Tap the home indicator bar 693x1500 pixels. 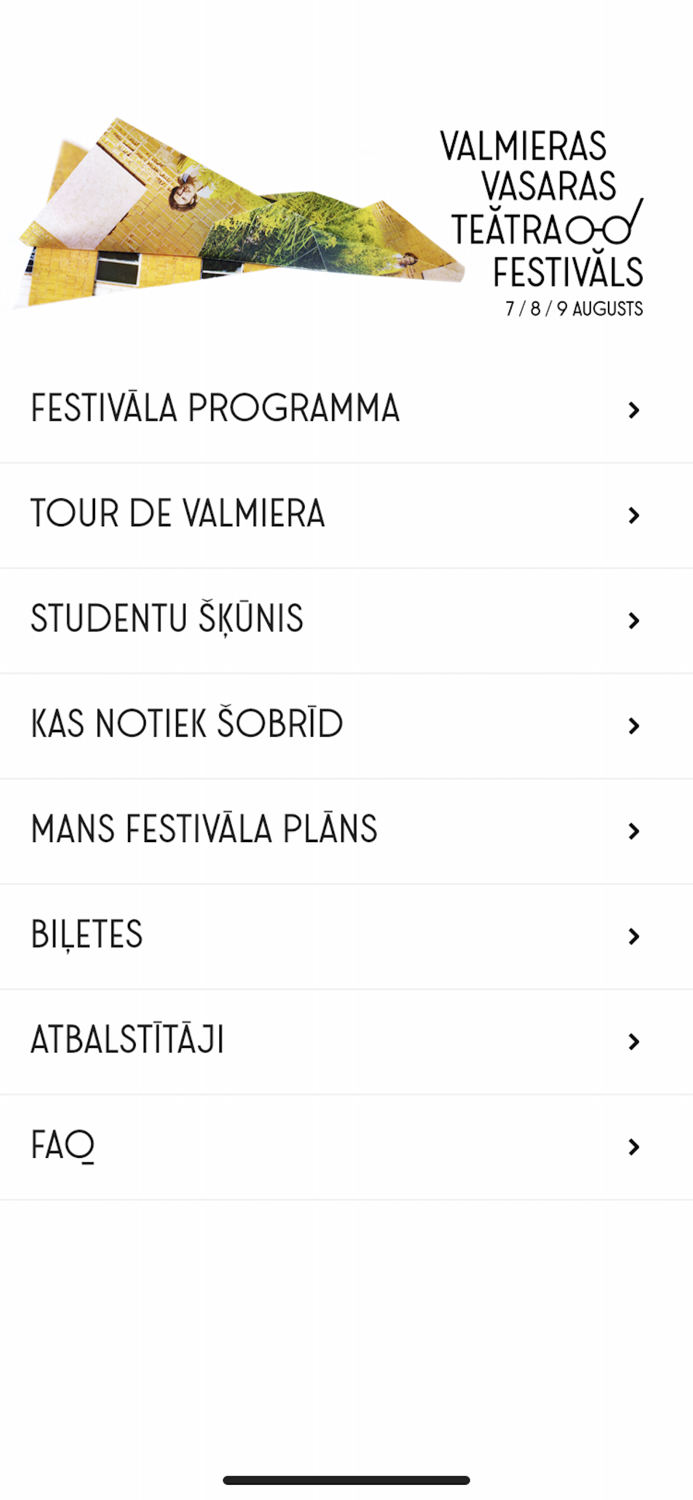pyautogui.click(x=346, y=1478)
